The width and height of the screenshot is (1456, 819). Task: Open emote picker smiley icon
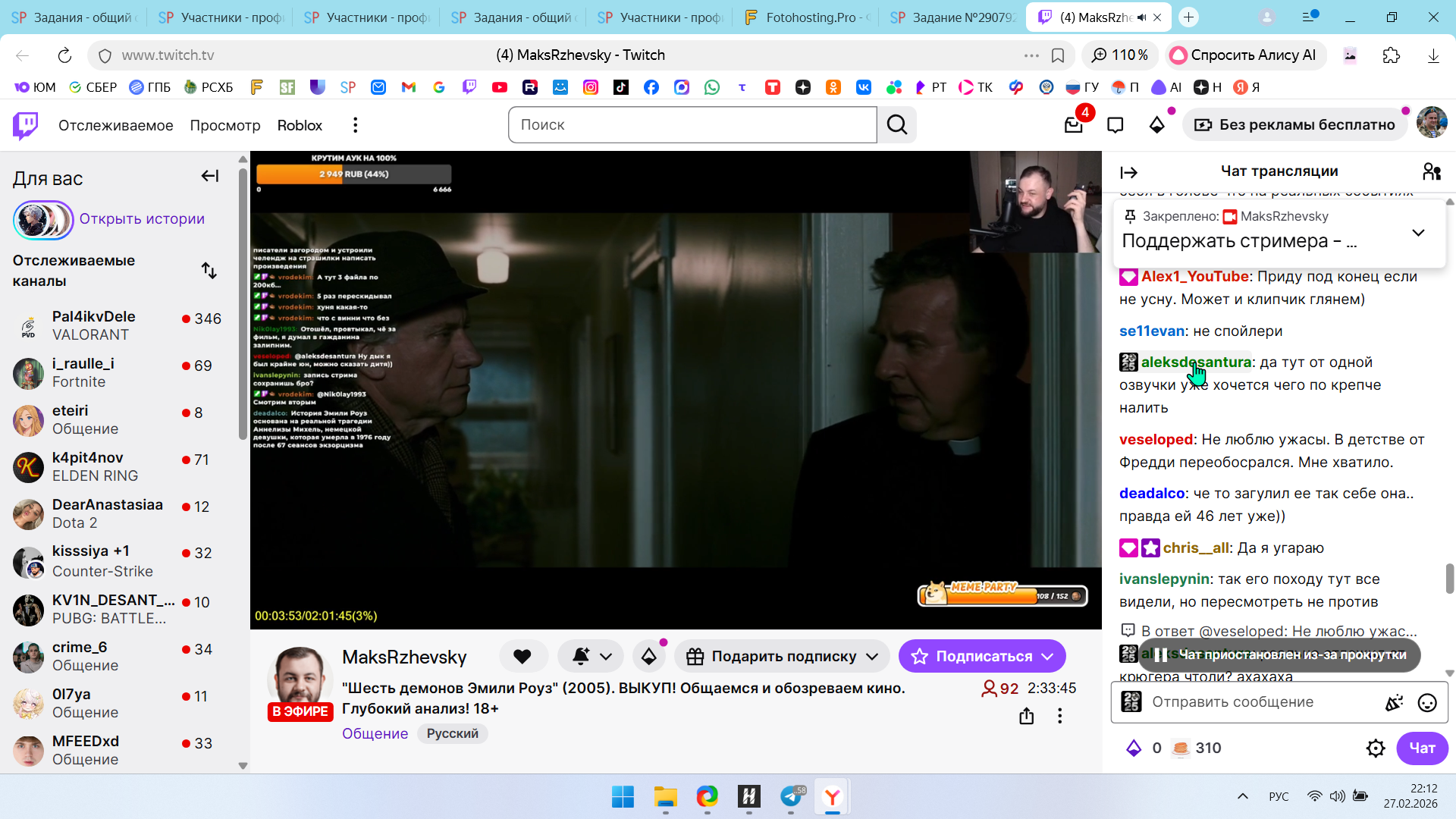tap(1426, 703)
